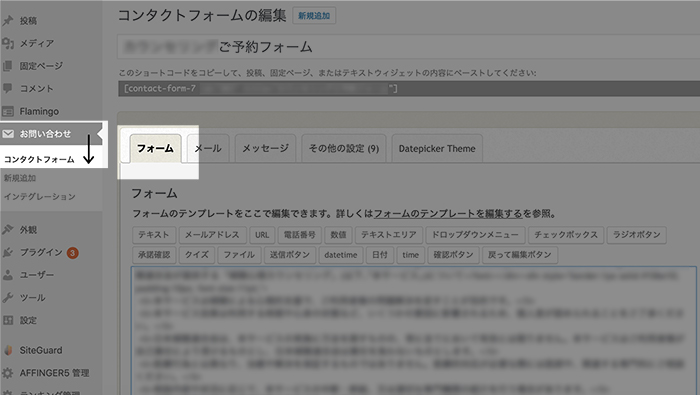The height and width of the screenshot is (395, 700).
Task: Click the envelope icon beside お問い合わせ
Action: click(8, 134)
